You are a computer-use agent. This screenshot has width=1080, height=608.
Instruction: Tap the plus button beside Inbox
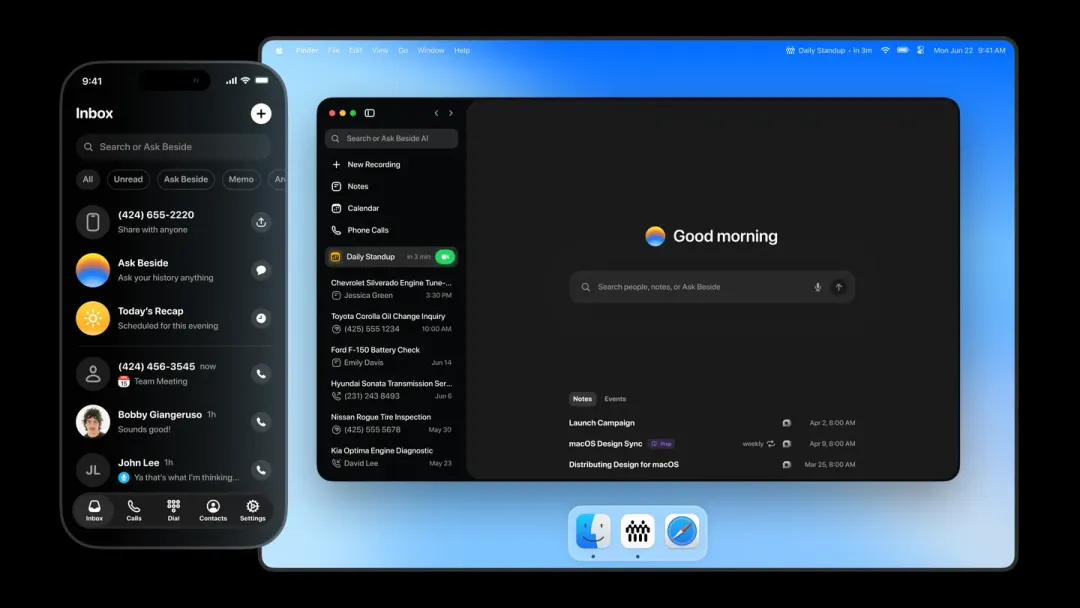point(261,114)
